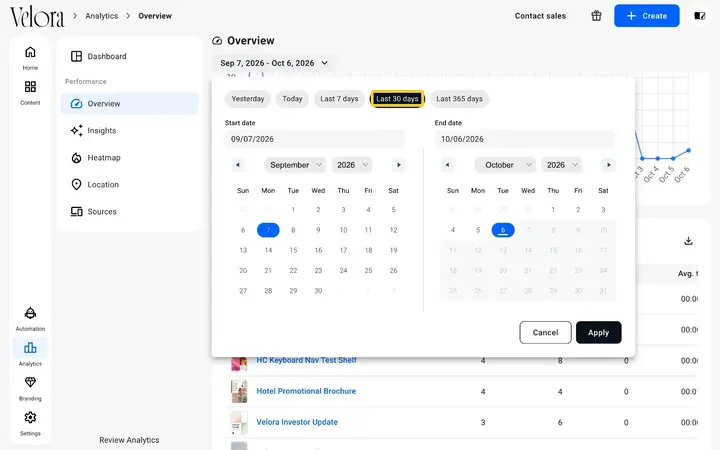Viewport: 720px width, 450px height.
Task: Click the Apply button
Action: [598, 332]
